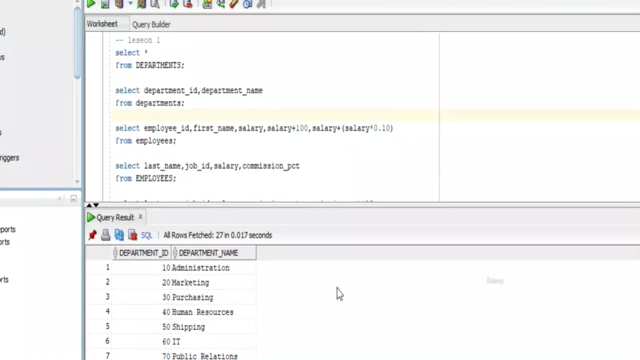The image size is (640, 360).
Task: Open the SQL History icon
Action: [247, 4]
